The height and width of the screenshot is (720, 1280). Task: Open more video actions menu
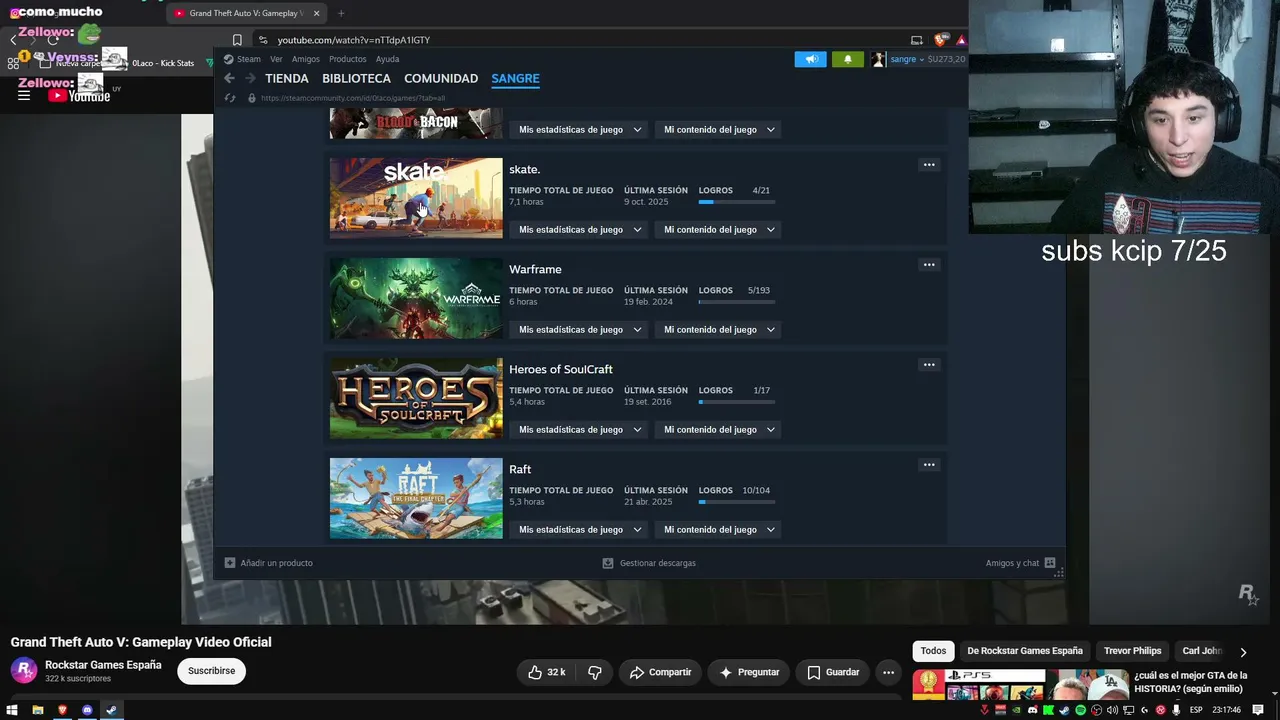pyautogui.click(x=888, y=672)
